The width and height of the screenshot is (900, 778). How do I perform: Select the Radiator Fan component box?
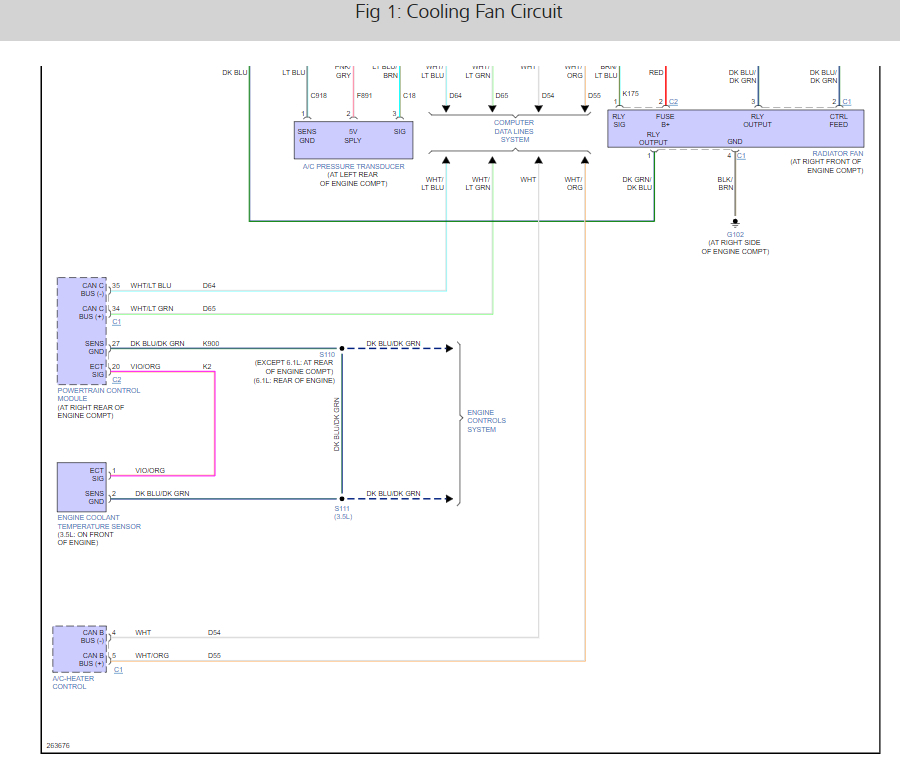[x=735, y=129]
